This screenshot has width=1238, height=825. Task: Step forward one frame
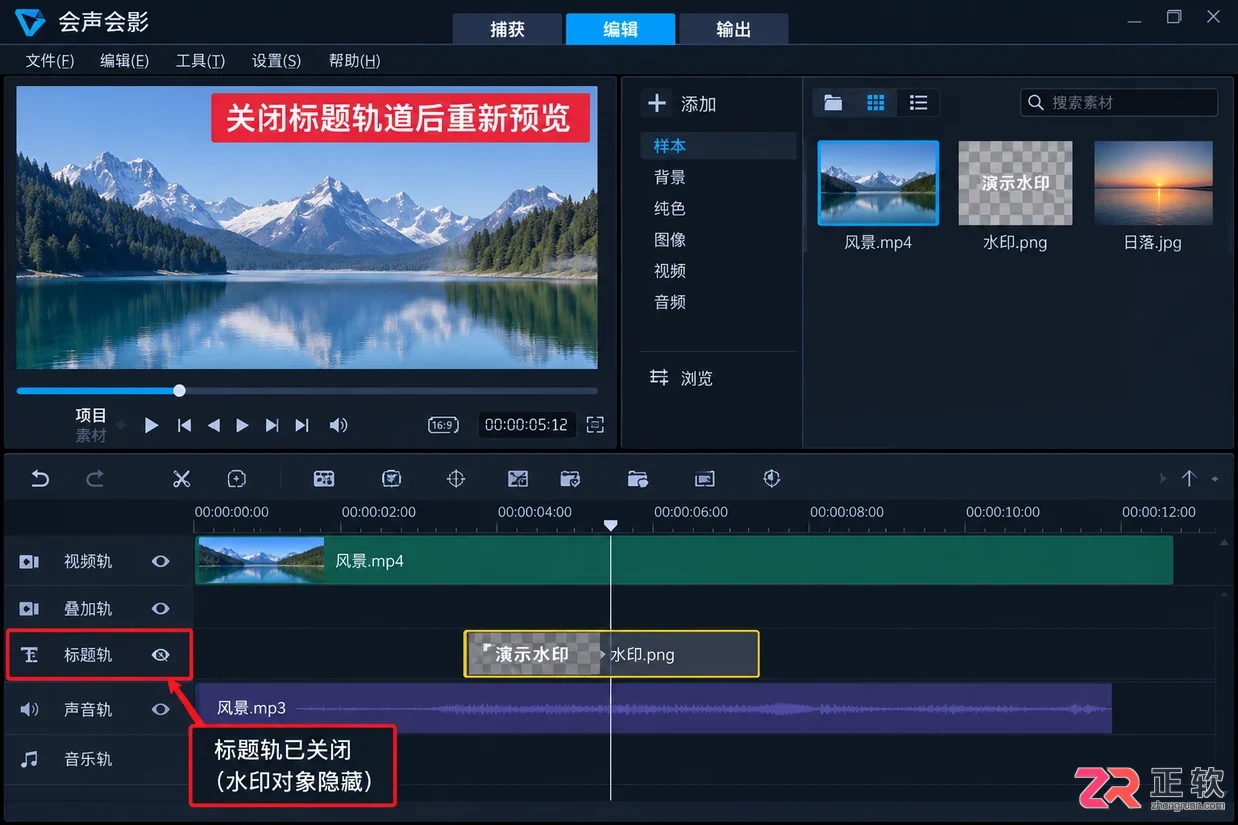pos(242,425)
